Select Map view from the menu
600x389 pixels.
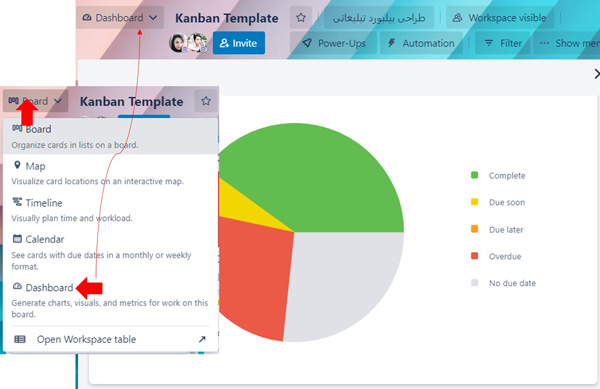click(111, 173)
